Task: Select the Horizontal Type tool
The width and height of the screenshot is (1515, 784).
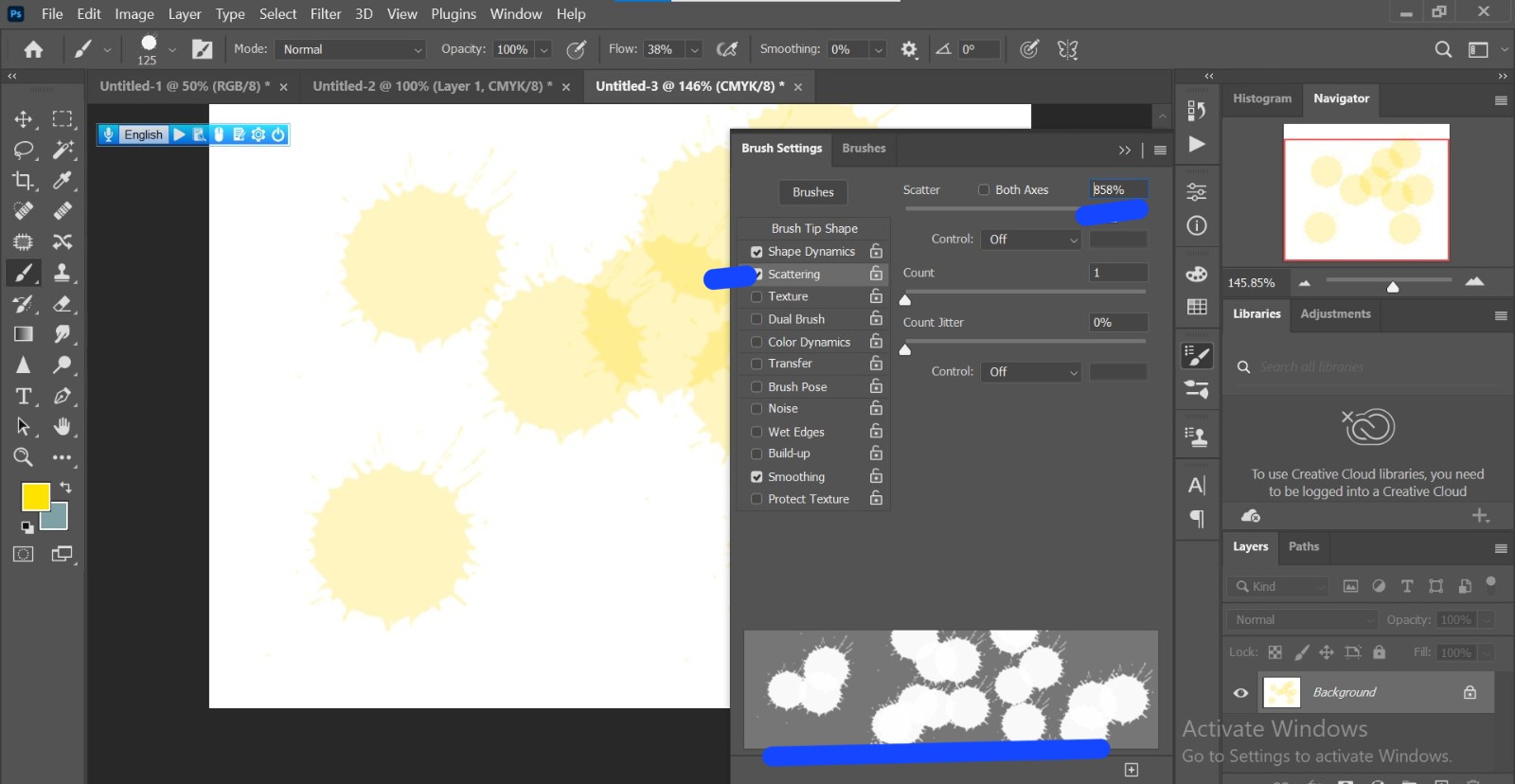Action: coord(23,396)
